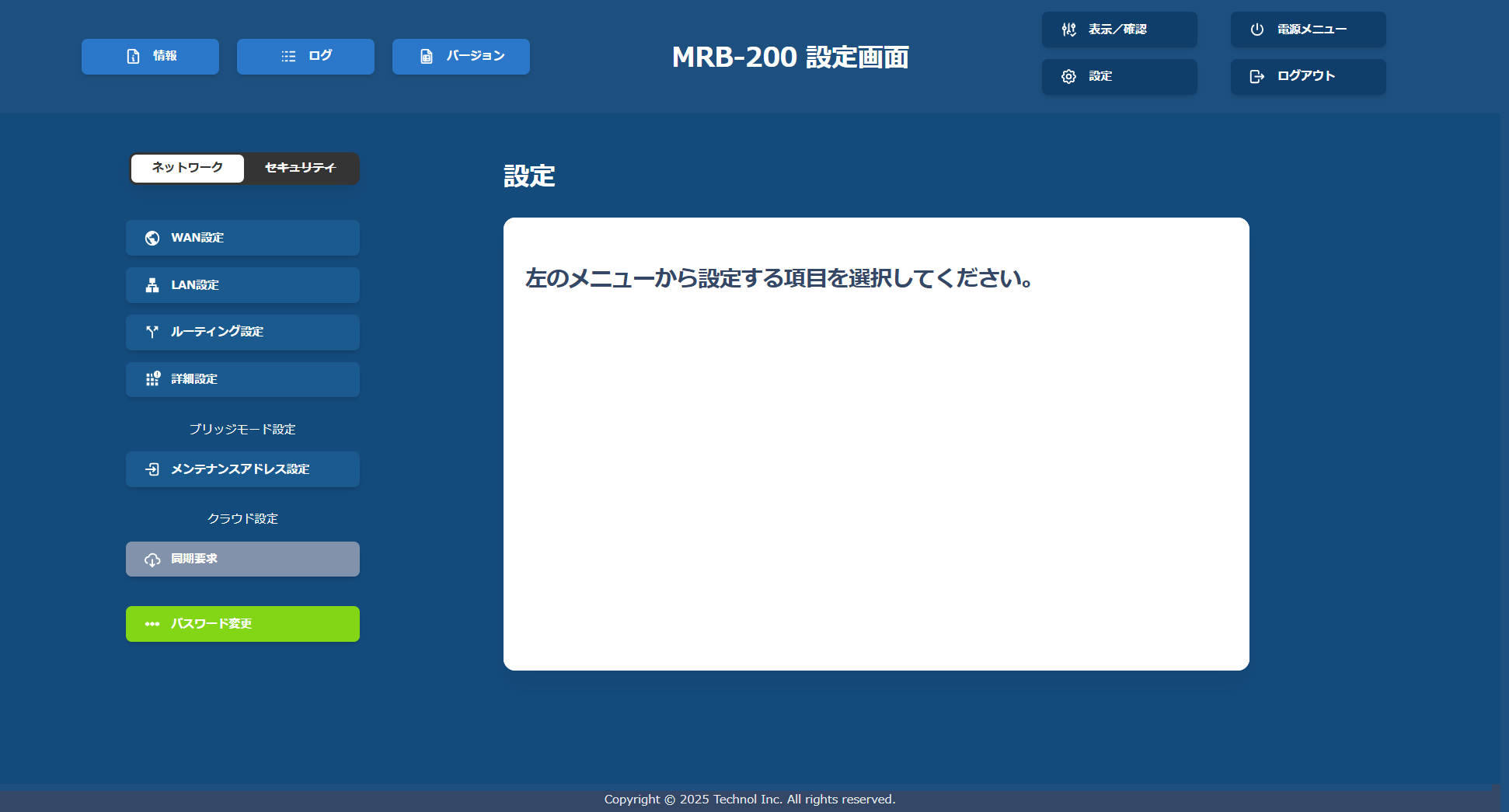Image resolution: width=1509 pixels, height=812 pixels.
Task: Click the sliders icon beside 表示／確認
Action: (1068, 30)
